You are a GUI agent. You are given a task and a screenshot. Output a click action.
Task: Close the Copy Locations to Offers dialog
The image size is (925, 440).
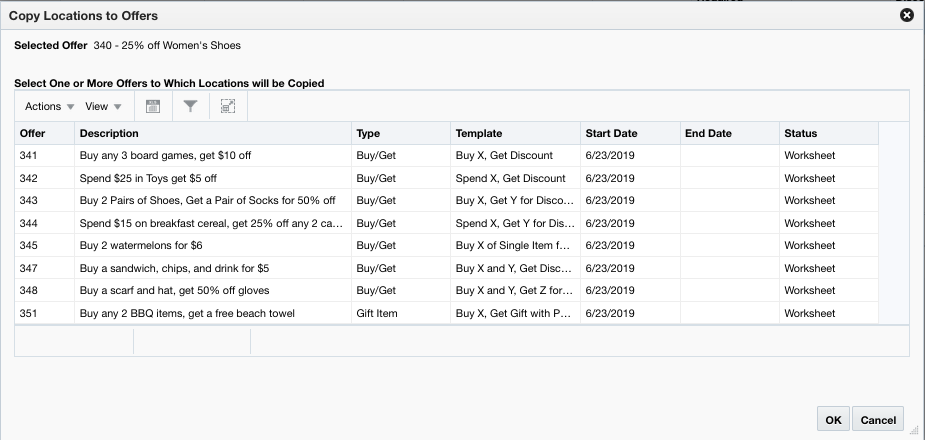pos(907,15)
